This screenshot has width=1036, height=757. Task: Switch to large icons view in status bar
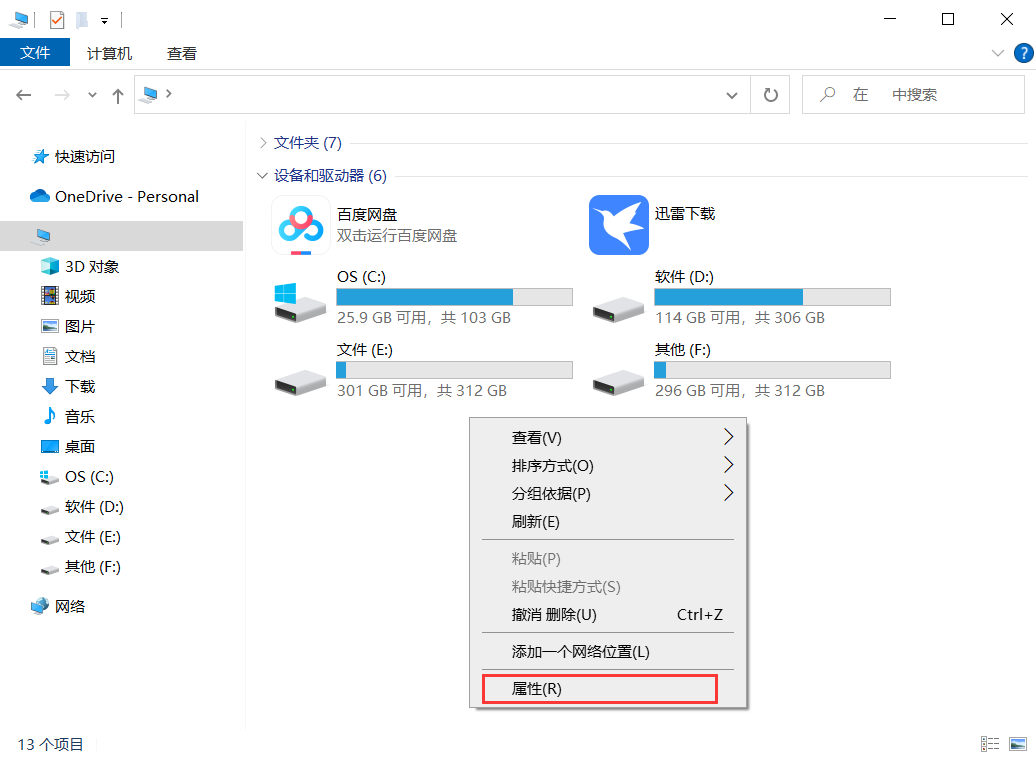pyautogui.click(x=1018, y=744)
